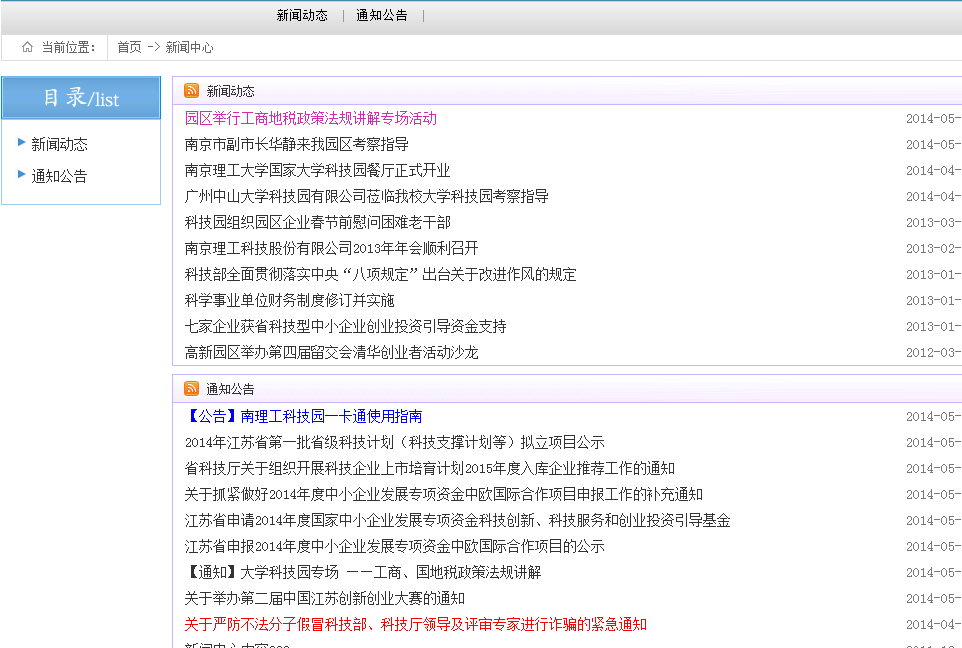This screenshot has width=962, height=648.
Task: Go to 首页 via the breadcrumb link
Action: 129,47
